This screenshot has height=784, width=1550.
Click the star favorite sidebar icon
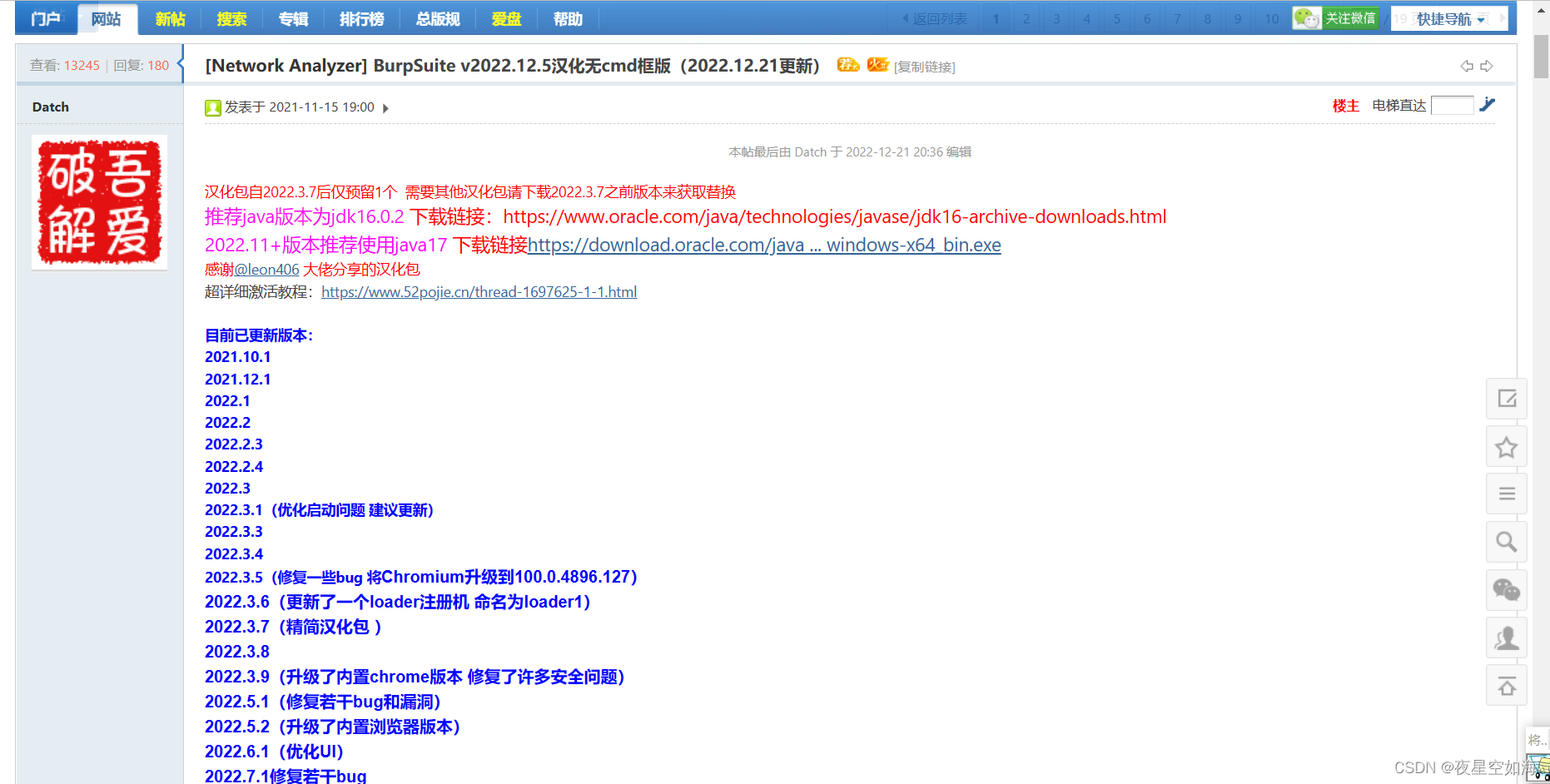click(1507, 447)
